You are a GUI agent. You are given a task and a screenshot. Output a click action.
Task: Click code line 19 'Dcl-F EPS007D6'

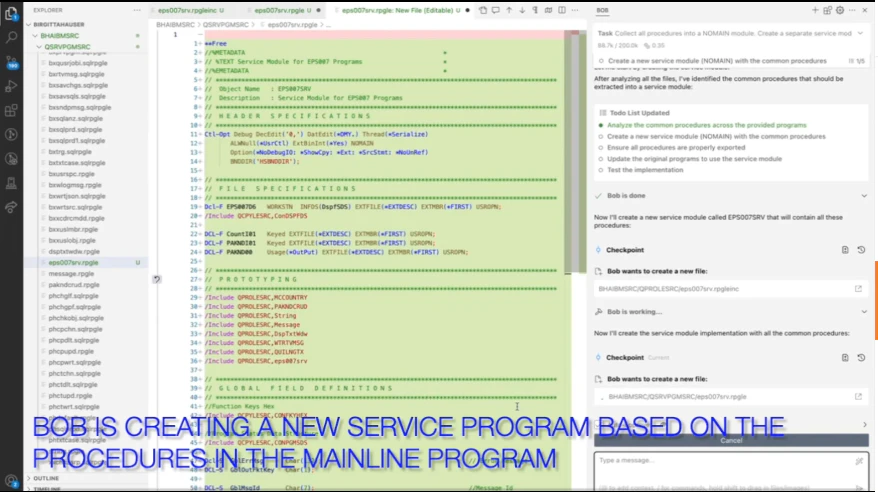tap(353, 207)
